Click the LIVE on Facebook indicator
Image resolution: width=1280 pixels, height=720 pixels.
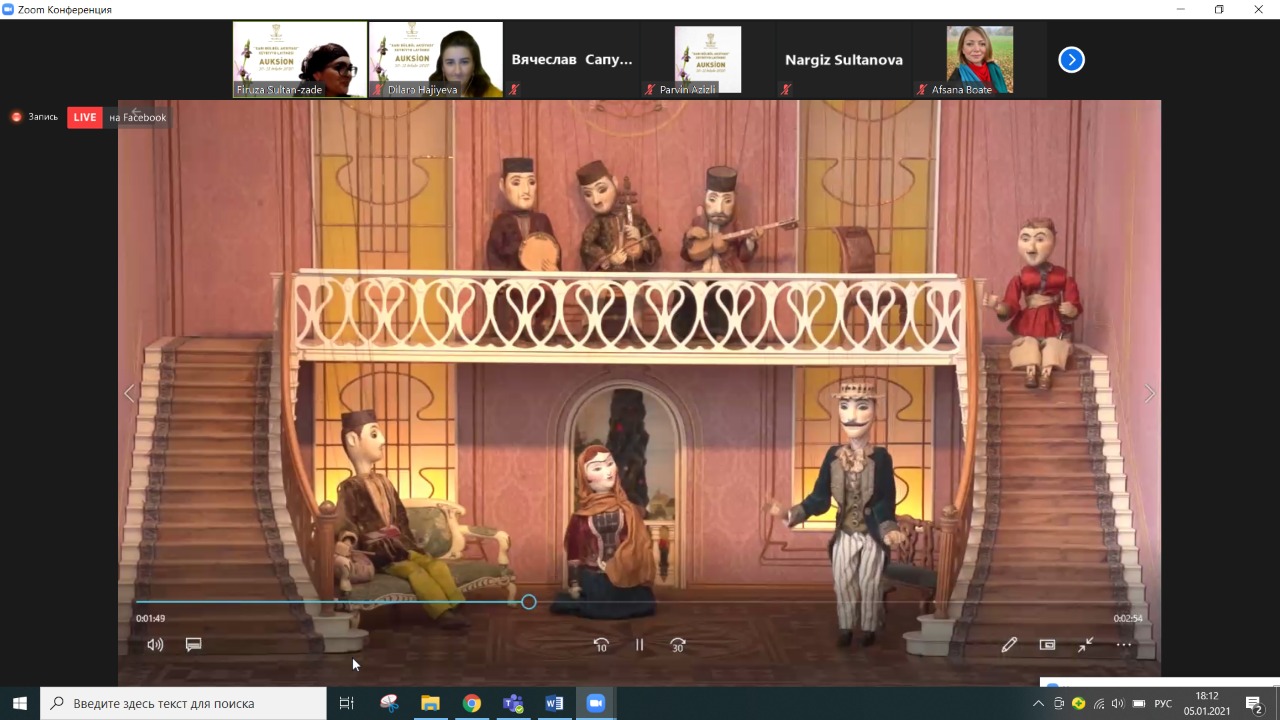[118, 117]
